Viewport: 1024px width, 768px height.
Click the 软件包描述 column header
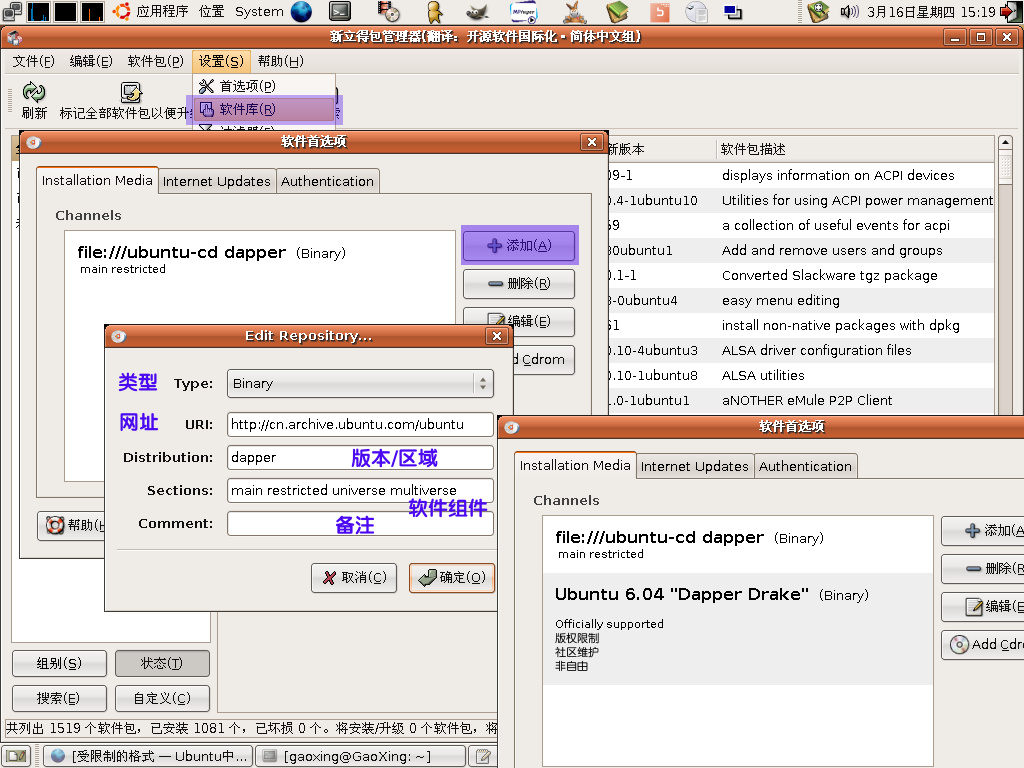(x=855, y=150)
